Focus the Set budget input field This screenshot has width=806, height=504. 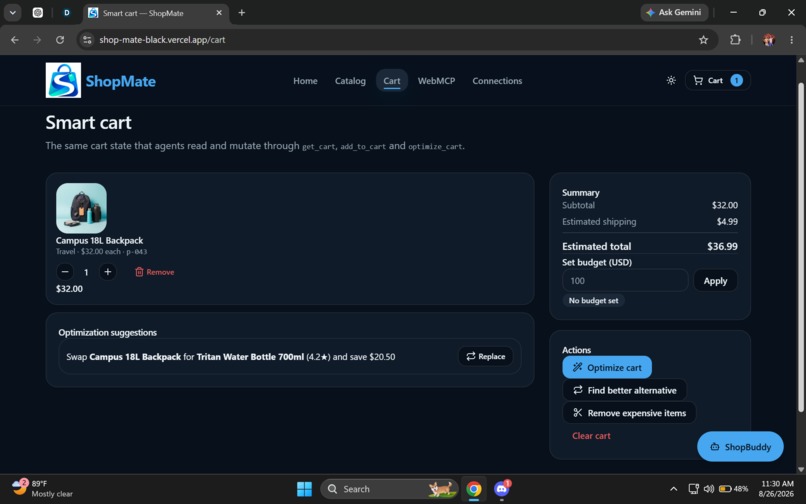pos(625,281)
